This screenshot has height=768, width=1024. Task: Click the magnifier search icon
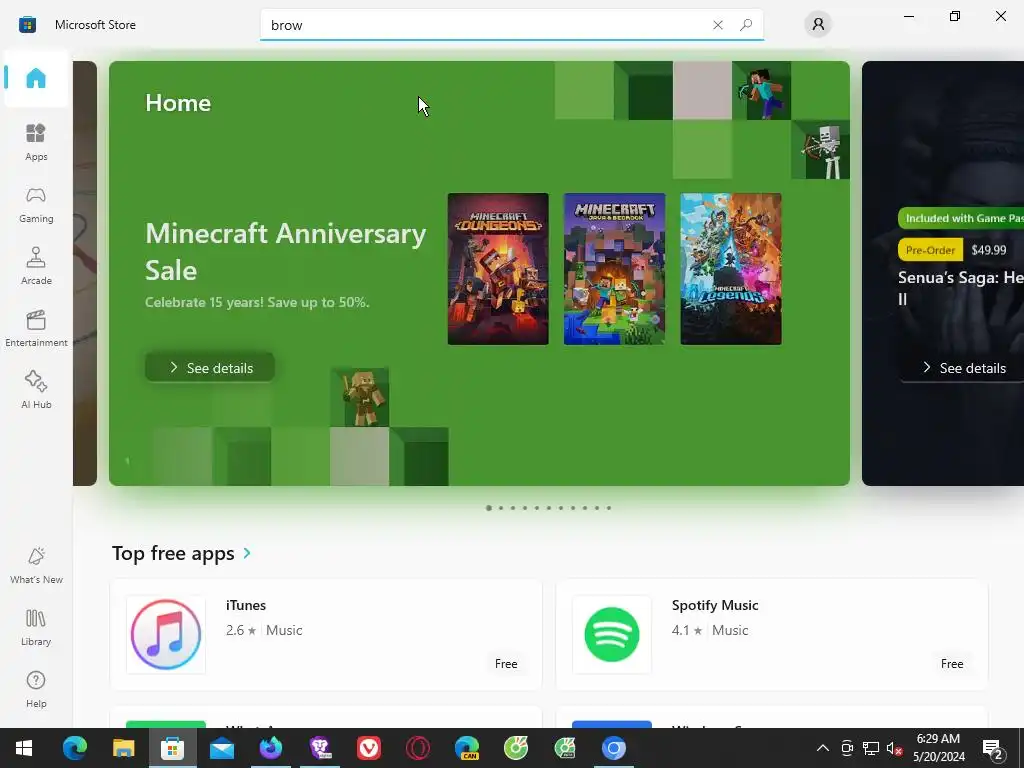746,25
